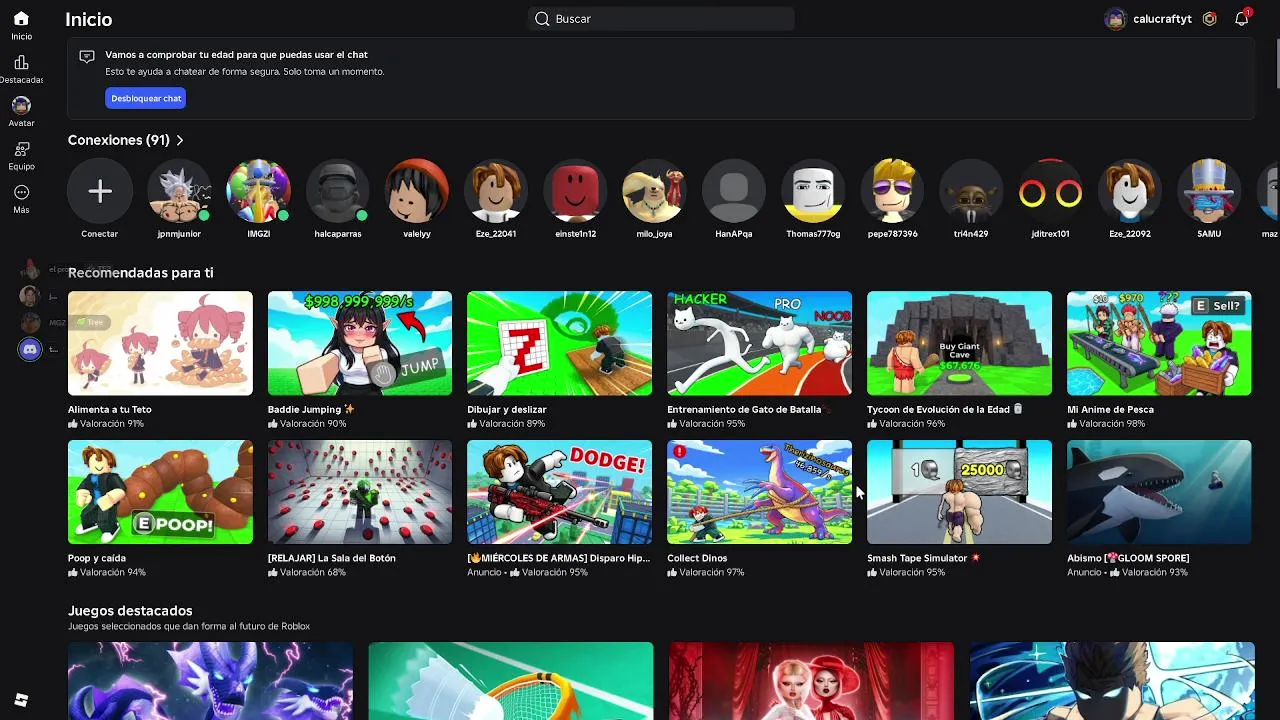Screen dimensions: 1280x720
Task: Click the Roblox Studio icon at bottom-left
Action: click(x=21, y=700)
